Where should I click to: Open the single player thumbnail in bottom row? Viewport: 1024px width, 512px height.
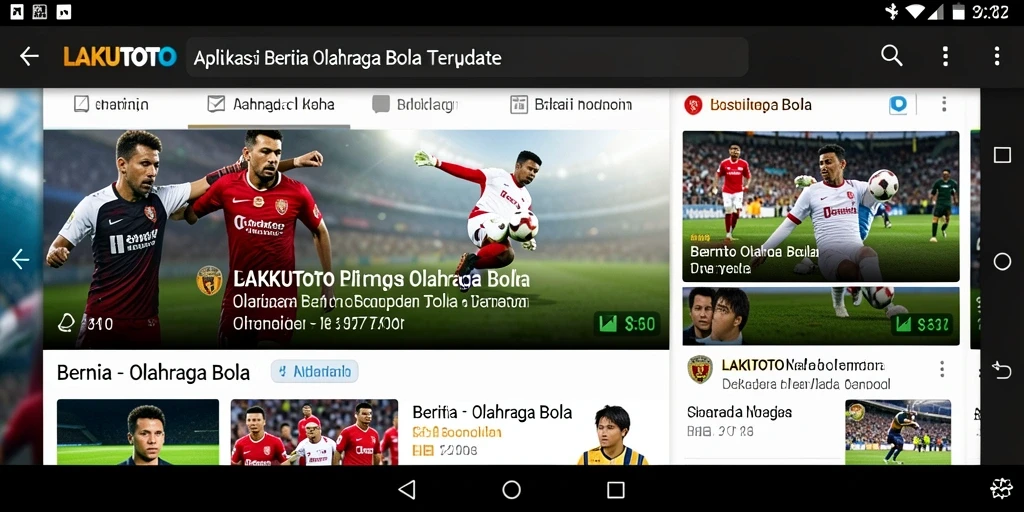pos(138,432)
